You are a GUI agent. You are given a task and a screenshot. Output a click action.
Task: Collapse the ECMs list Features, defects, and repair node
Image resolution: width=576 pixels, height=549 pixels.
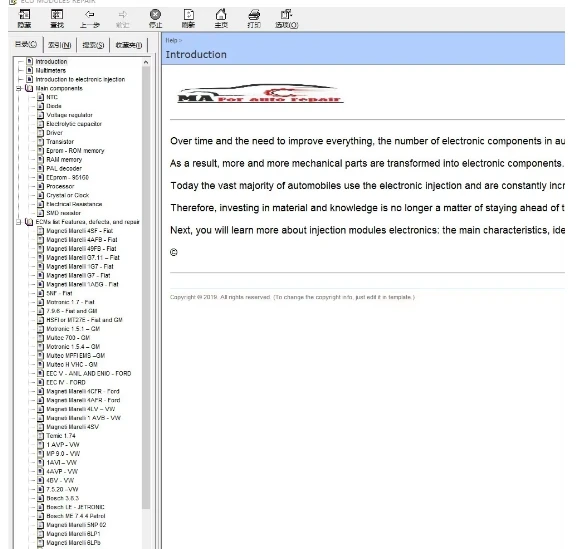tap(18, 222)
